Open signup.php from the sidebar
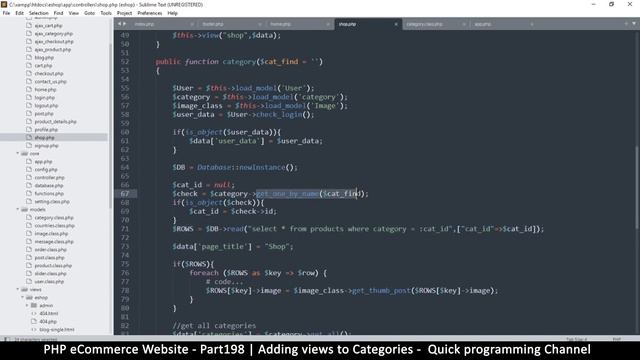 coord(47,146)
